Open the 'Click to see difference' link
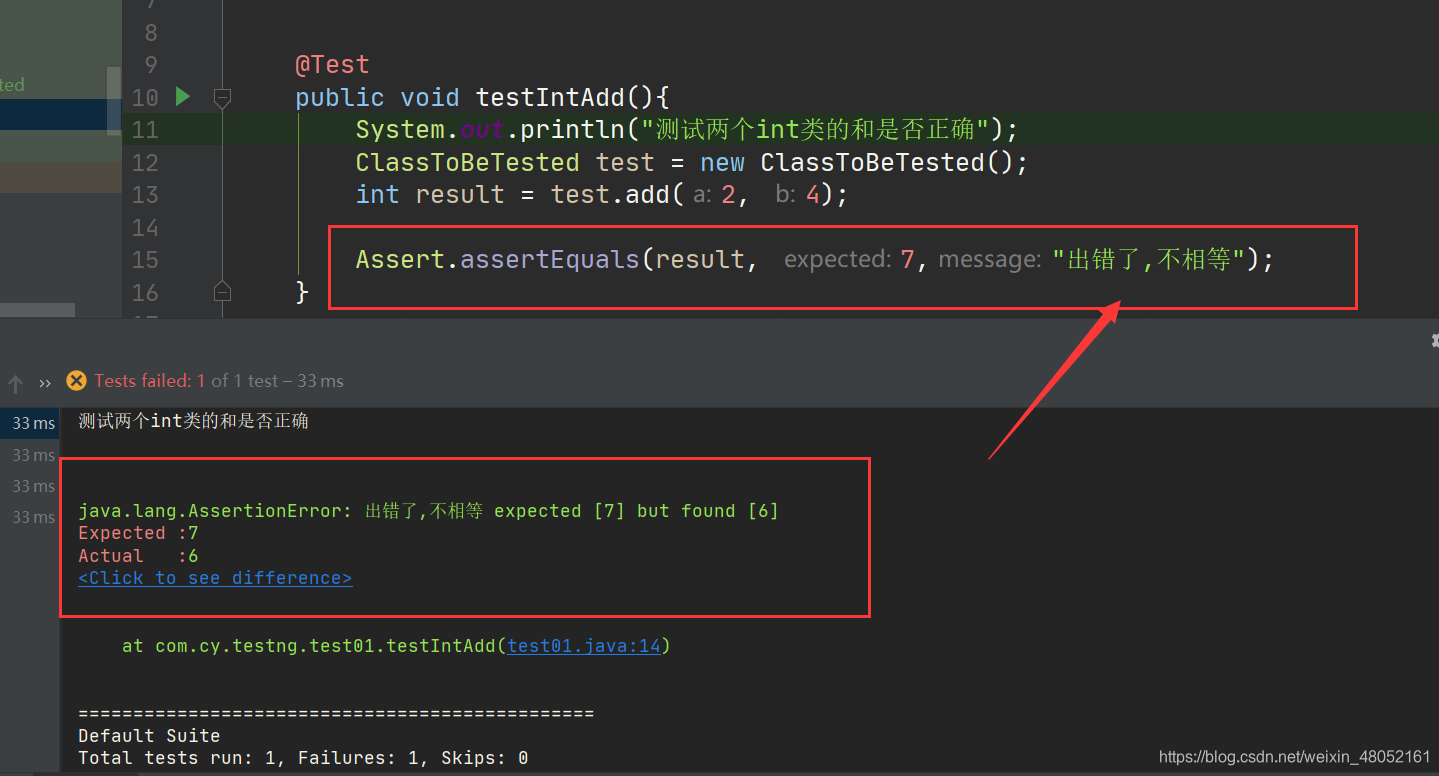Screen dimensions: 1439x776 coord(215,578)
